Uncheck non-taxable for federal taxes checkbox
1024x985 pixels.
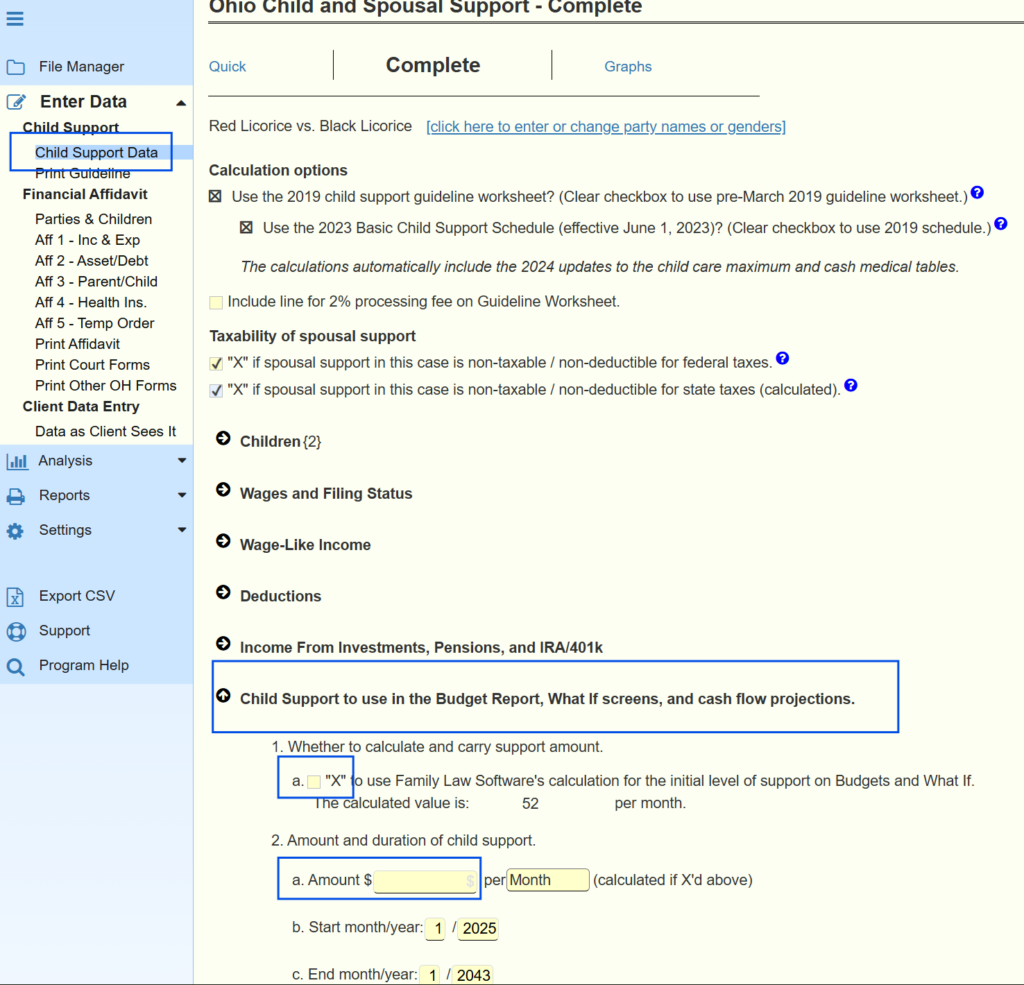point(216,364)
